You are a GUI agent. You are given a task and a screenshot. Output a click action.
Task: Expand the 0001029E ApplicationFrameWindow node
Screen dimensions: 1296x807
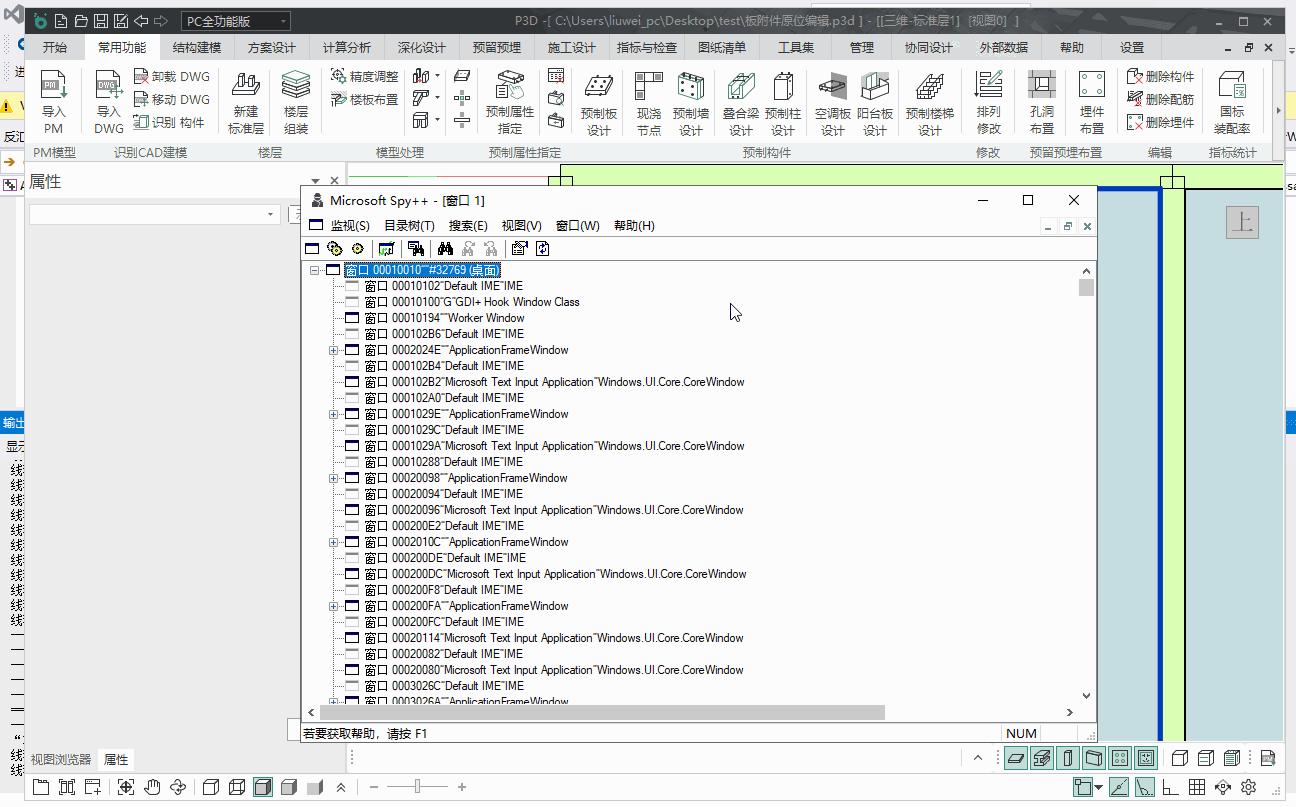334,414
